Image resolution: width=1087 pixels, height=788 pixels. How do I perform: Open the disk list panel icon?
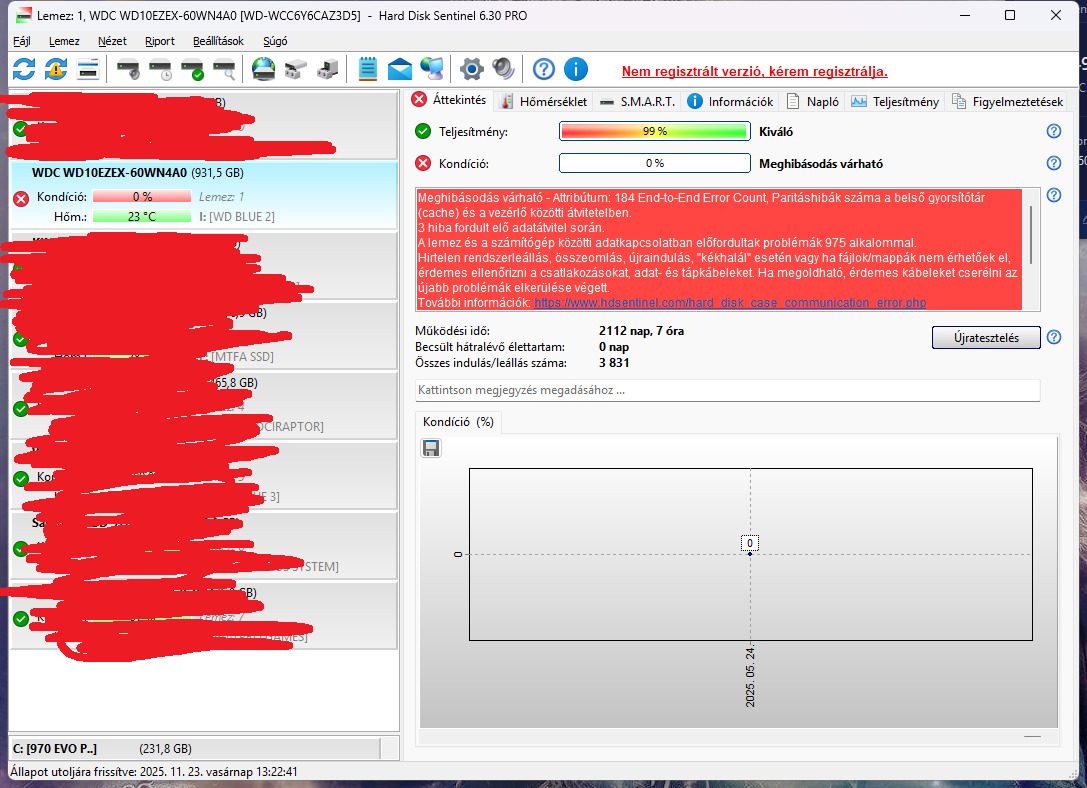[x=88, y=69]
